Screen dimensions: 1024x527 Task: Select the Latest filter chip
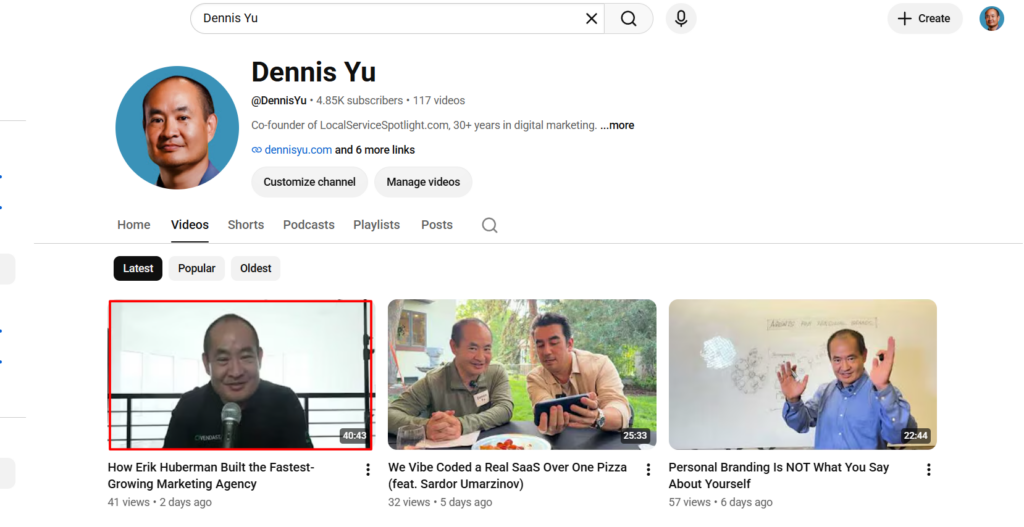[138, 268]
